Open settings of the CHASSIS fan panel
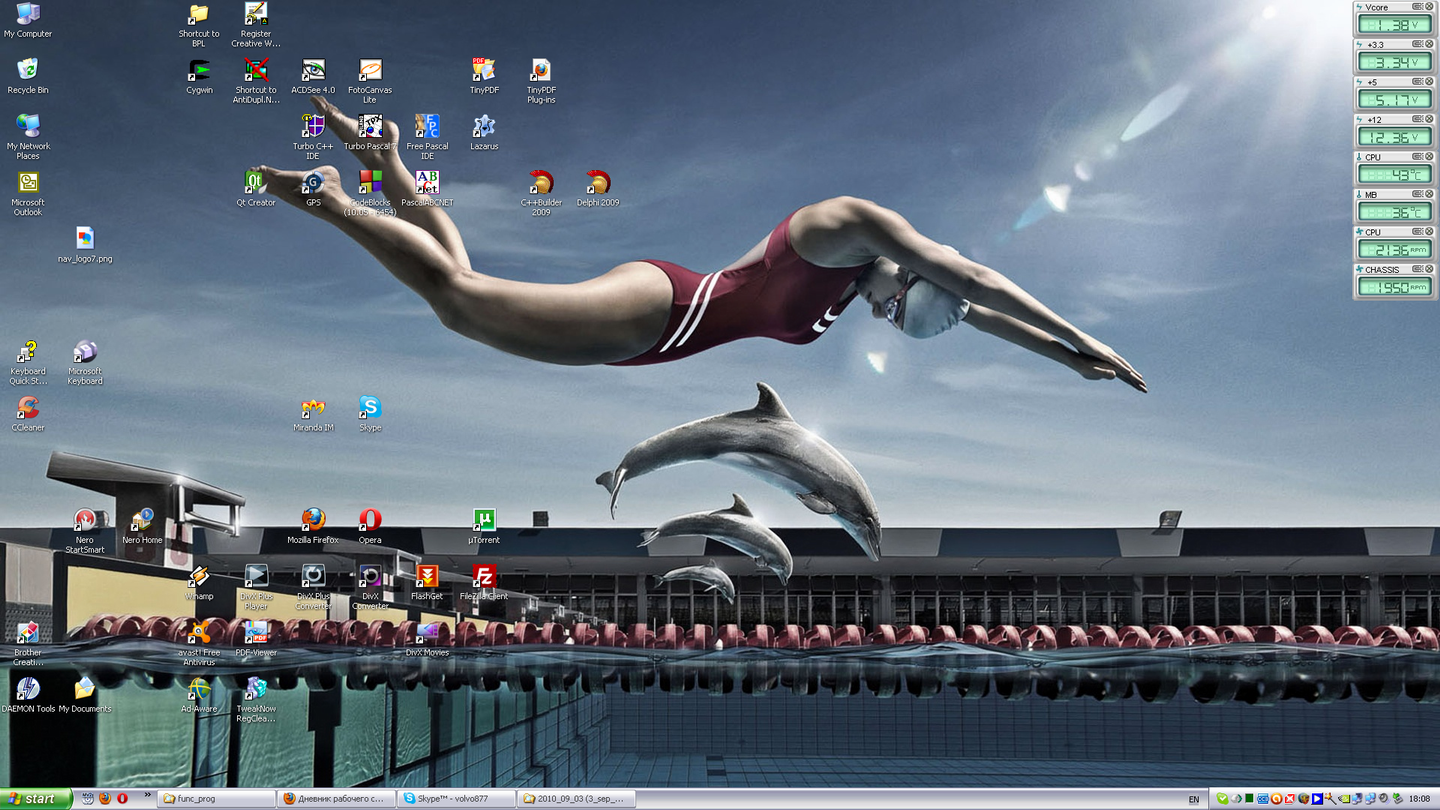The width and height of the screenshot is (1440, 810). click(1417, 270)
